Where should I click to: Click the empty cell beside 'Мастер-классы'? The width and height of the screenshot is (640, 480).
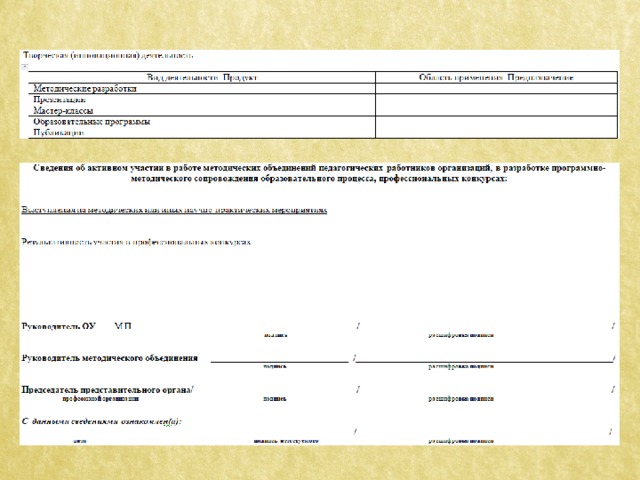point(496,105)
